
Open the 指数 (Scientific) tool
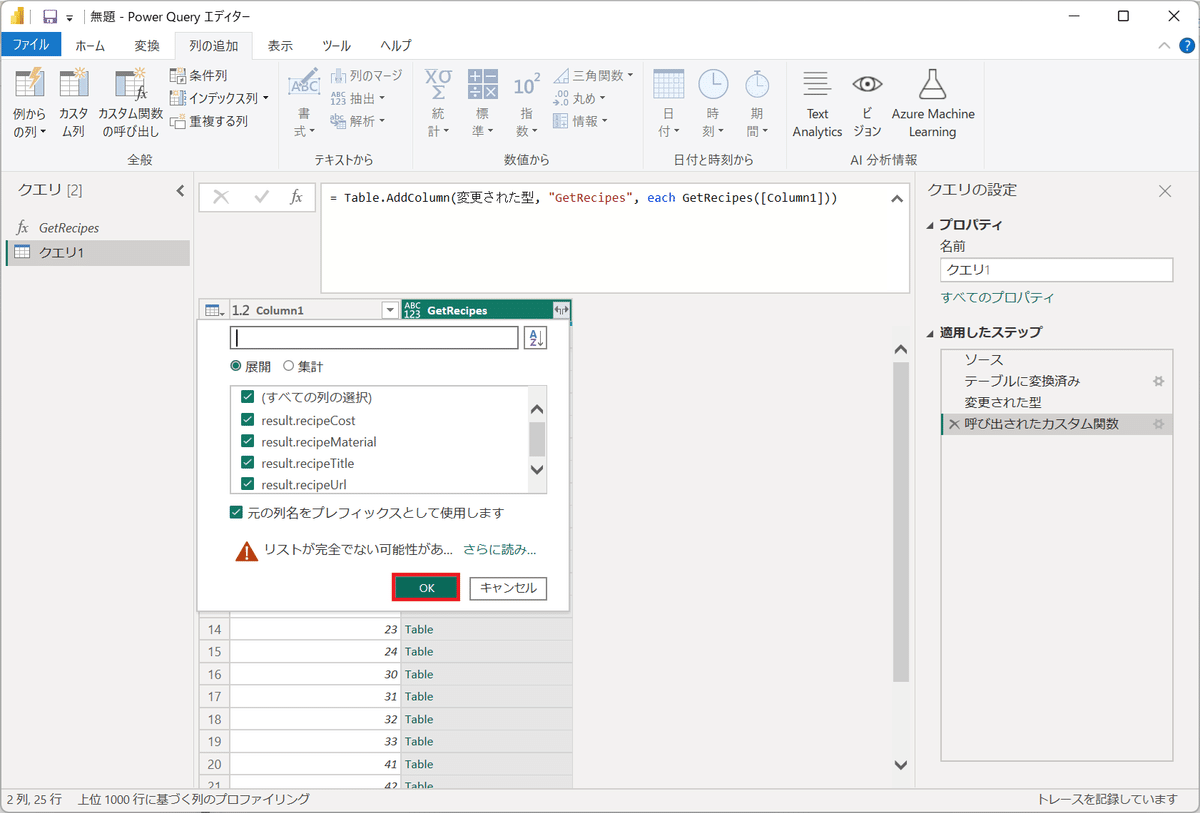tap(527, 103)
